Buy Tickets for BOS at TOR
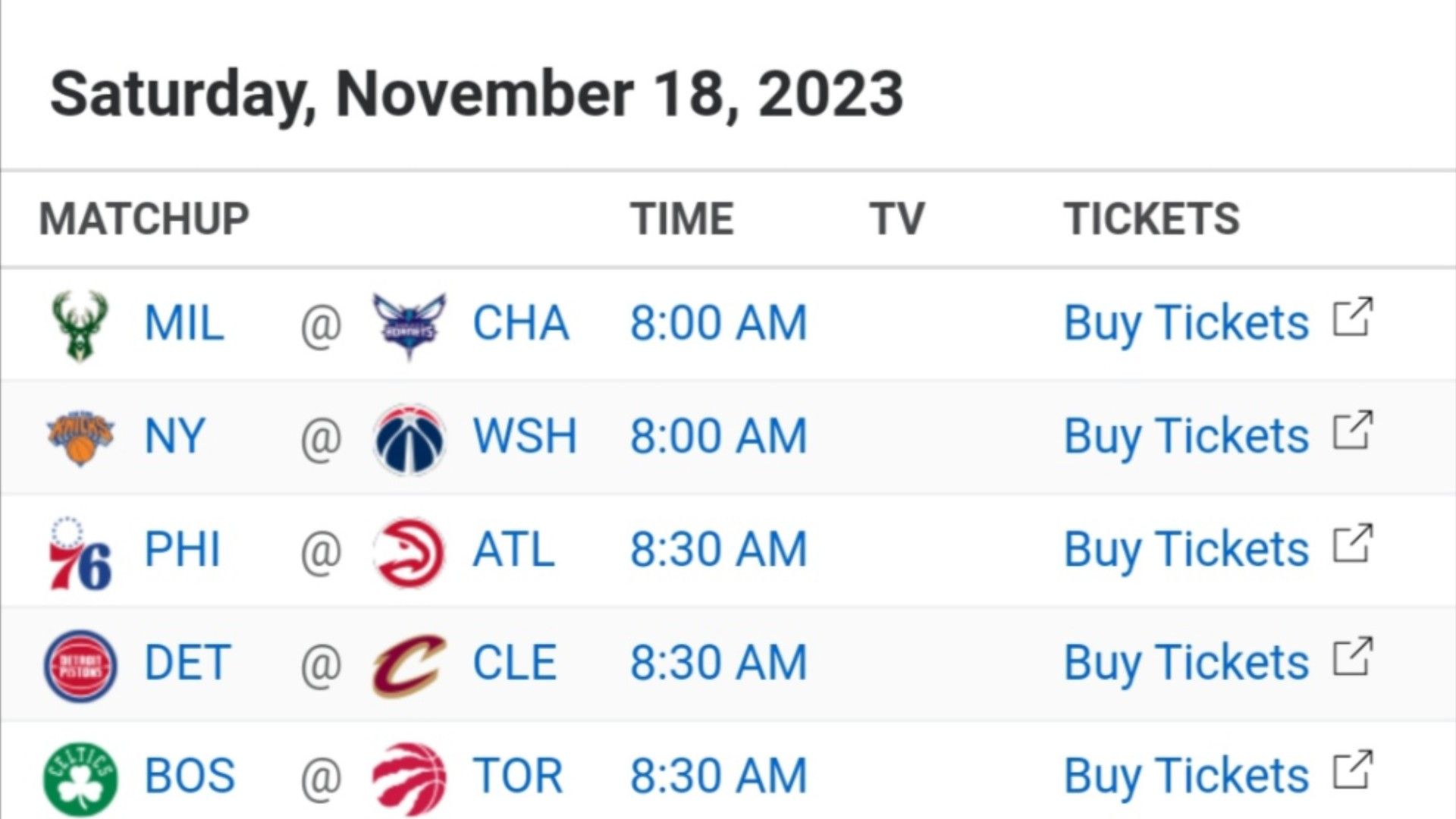This screenshot has width=1456, height=819. pyautogui.click(x=1186, y=776)
